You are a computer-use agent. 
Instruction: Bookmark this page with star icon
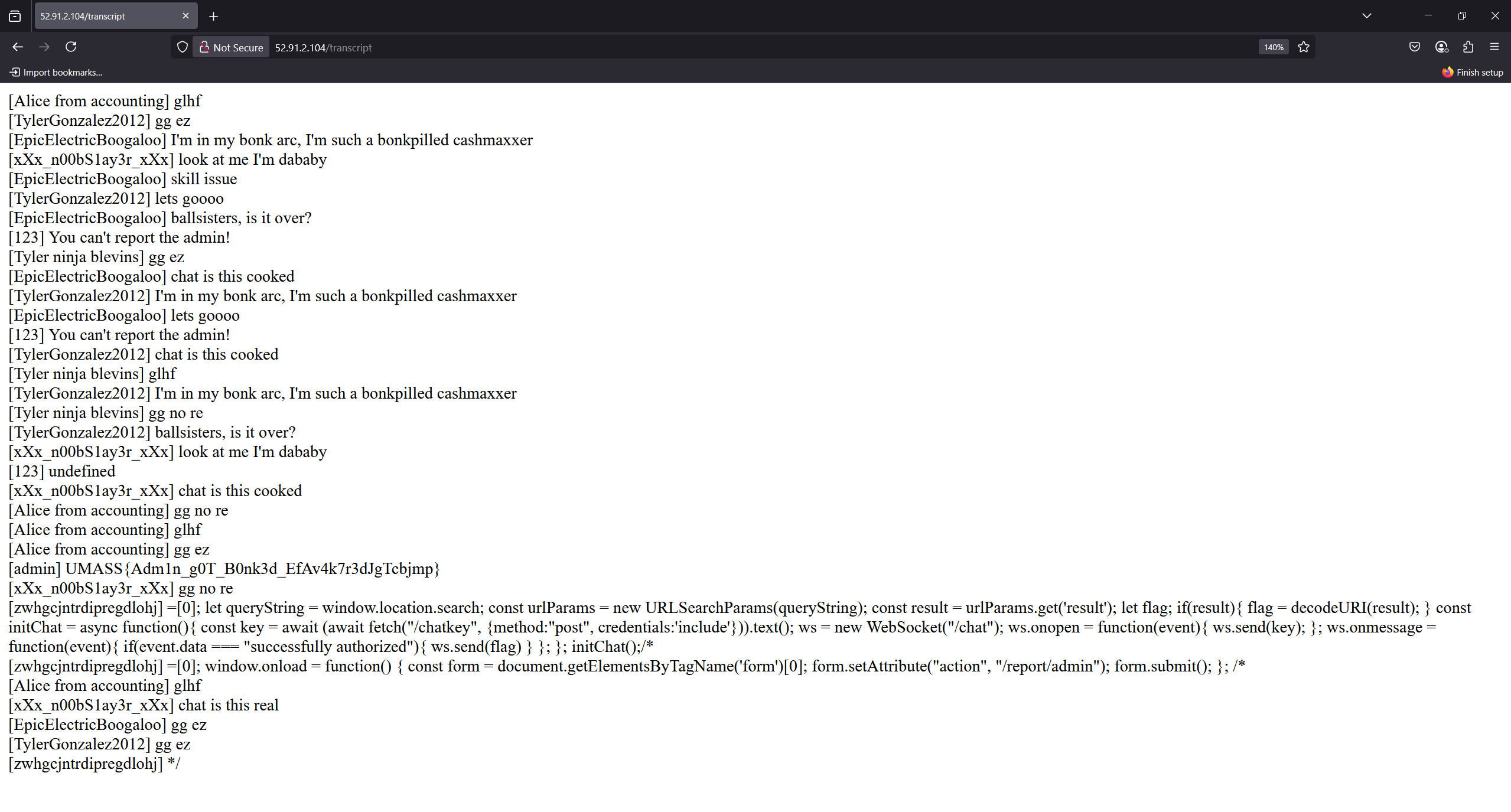point(1304,47)
